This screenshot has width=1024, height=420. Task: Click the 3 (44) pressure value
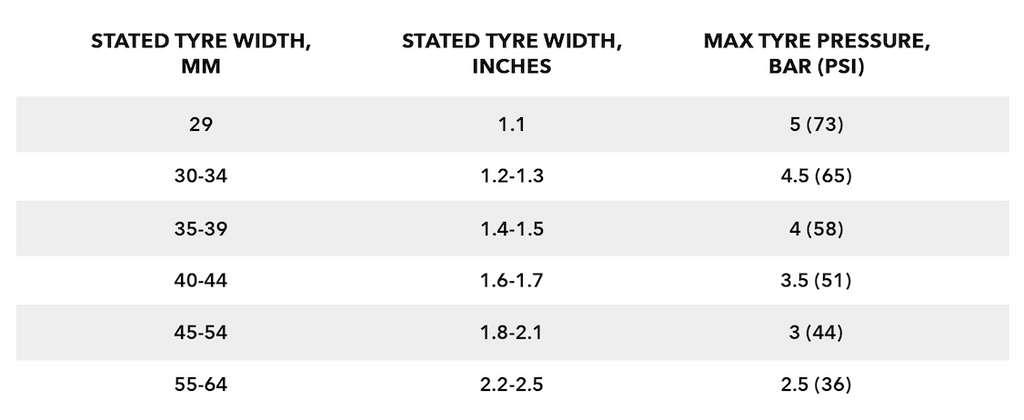click(817, 332)
